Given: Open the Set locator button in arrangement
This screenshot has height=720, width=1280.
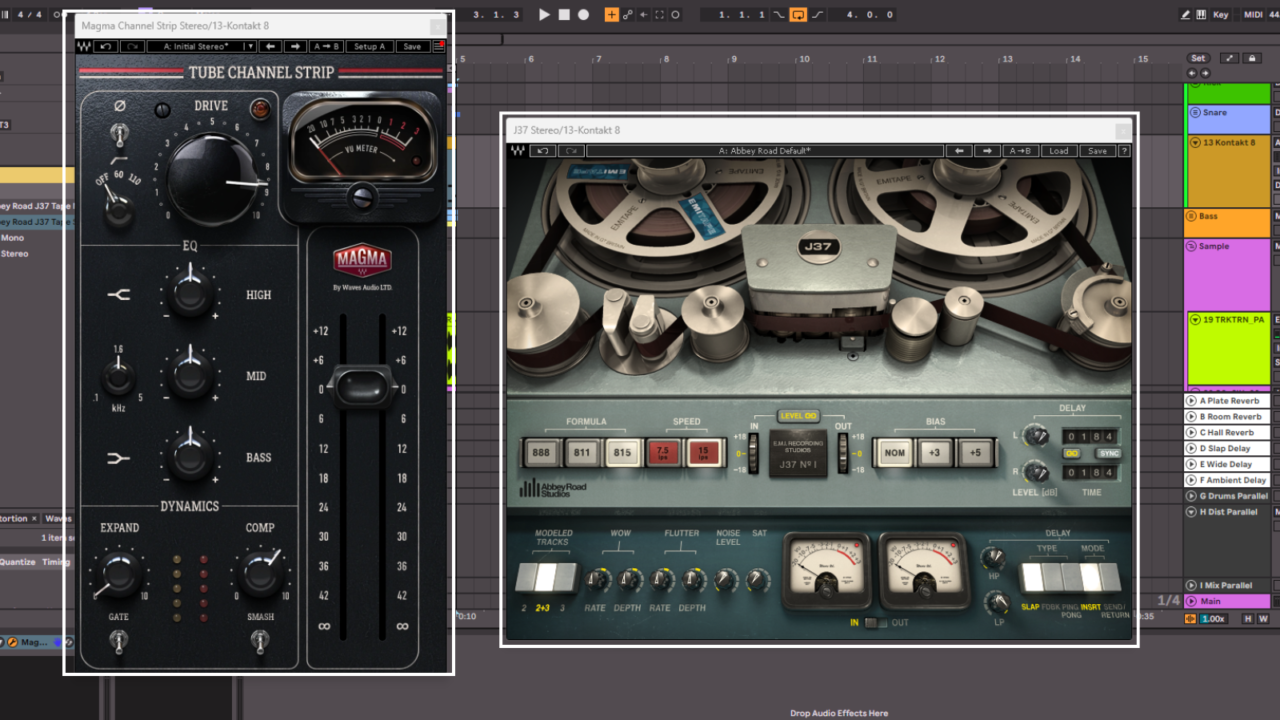Looking at the screenshot, I should click(1198, 58).
